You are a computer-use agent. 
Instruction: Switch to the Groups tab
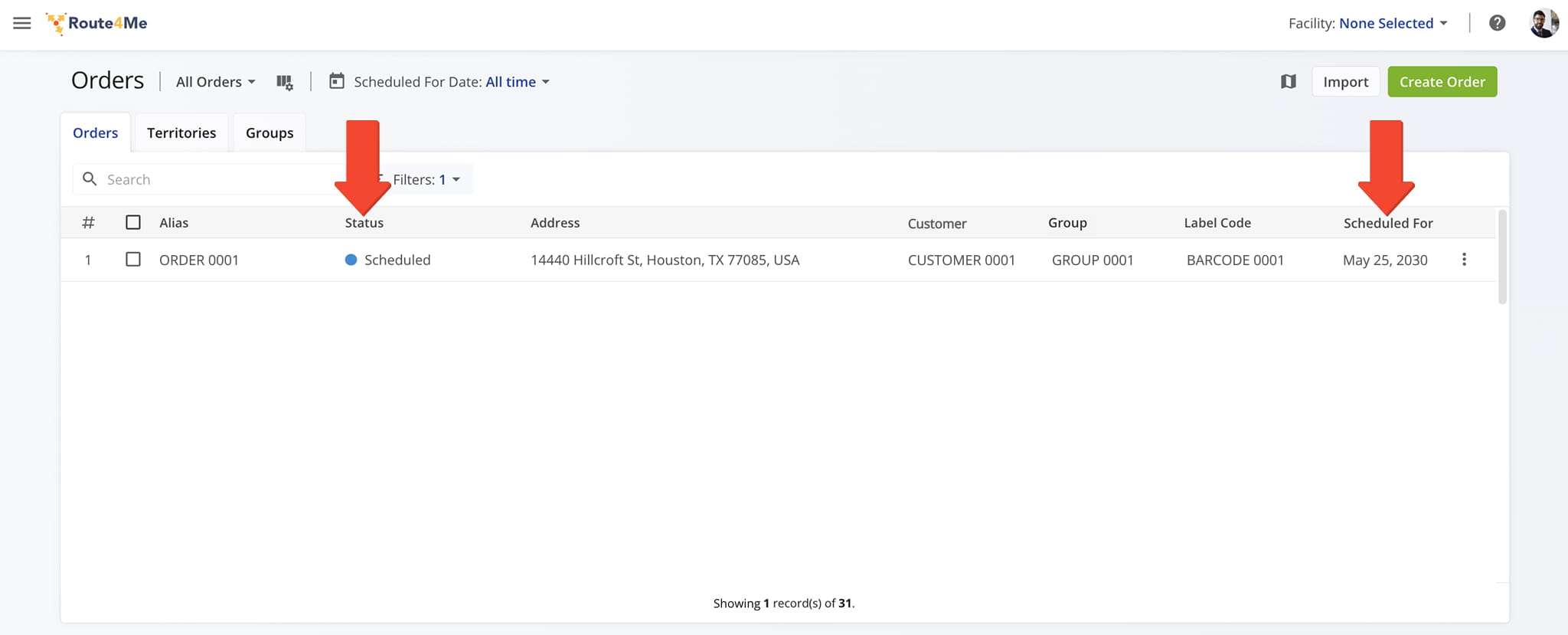tap(269, 133)
